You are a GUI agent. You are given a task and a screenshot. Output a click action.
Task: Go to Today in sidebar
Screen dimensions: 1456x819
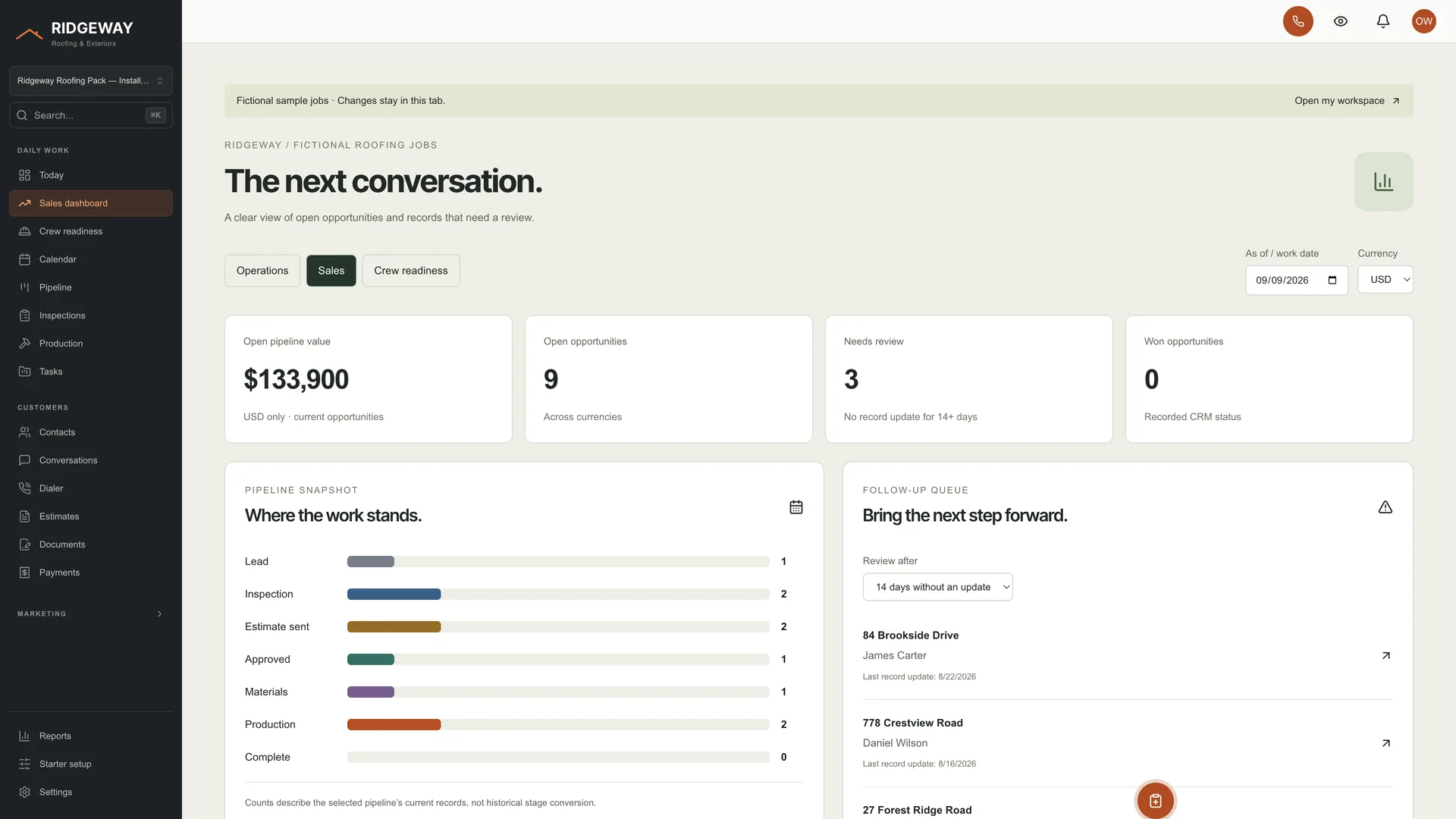click(x=91, y=175)
